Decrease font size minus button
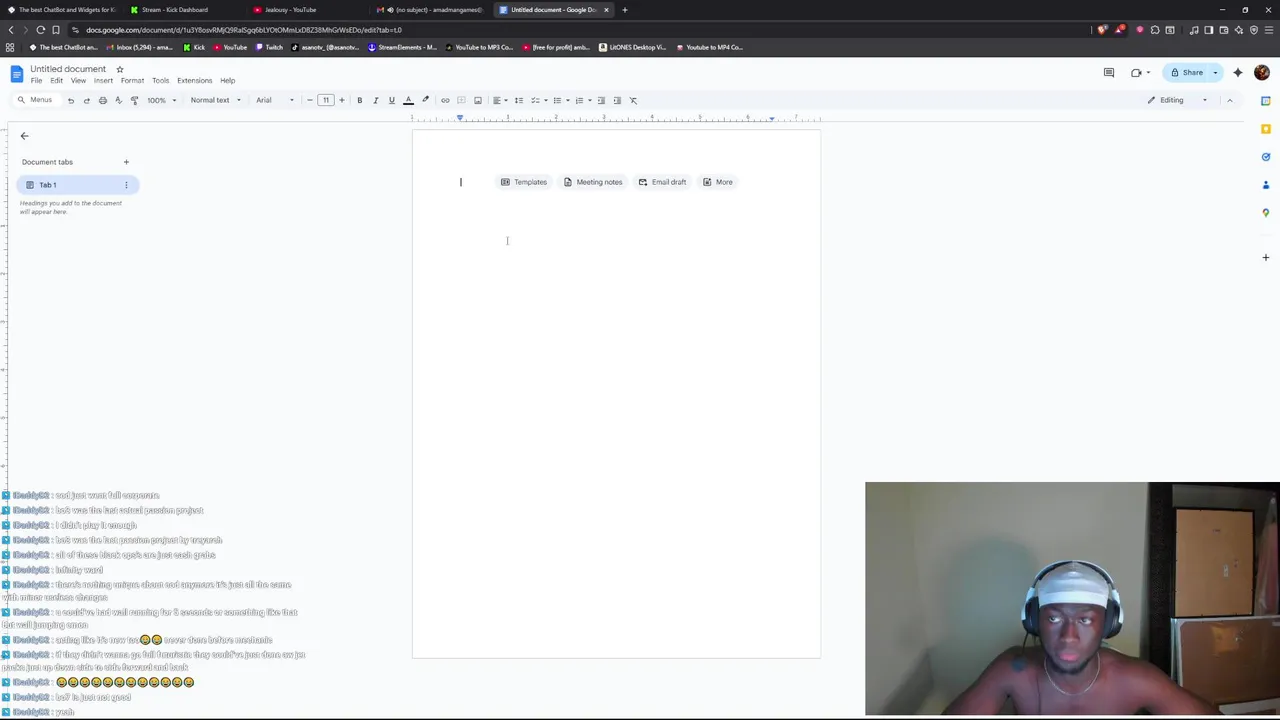Image resolution: width=1280 pixels, height=720 pixels. pyautogui.click(x=310, y=100)
